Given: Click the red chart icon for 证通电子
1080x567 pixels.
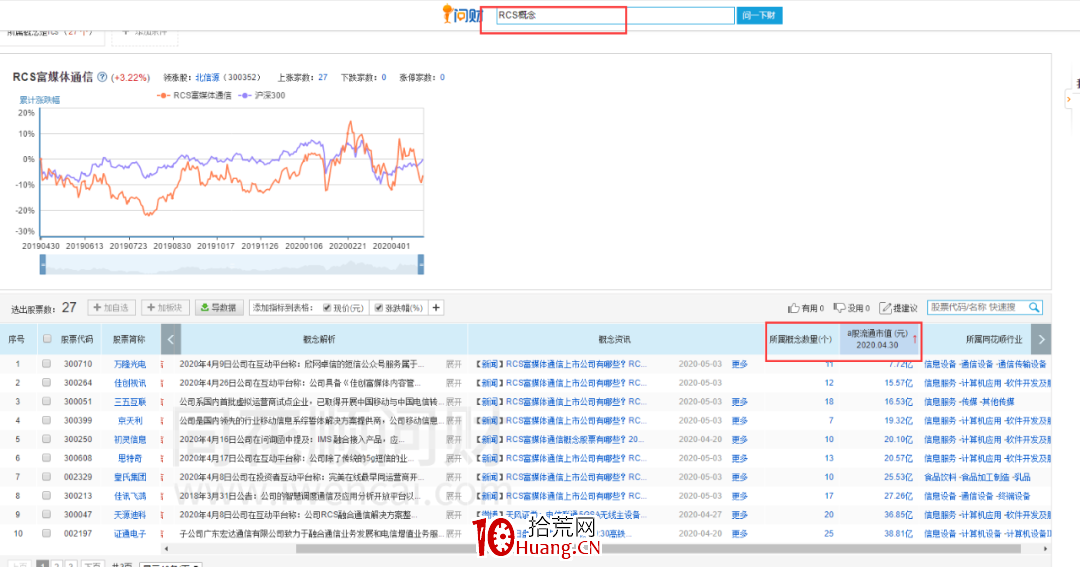Looking at the screenshot, I should click(x=162, y=533).
